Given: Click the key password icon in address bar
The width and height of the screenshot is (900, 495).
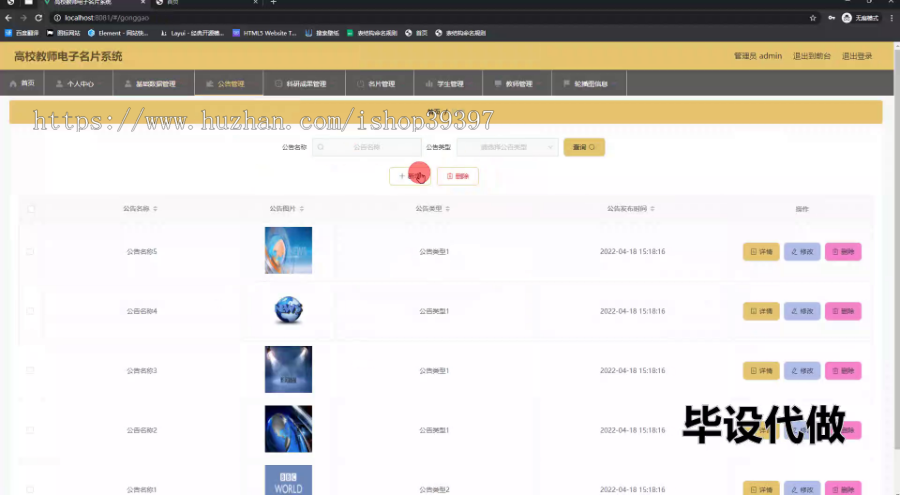Looking at the screenshot, I should 831,18.
